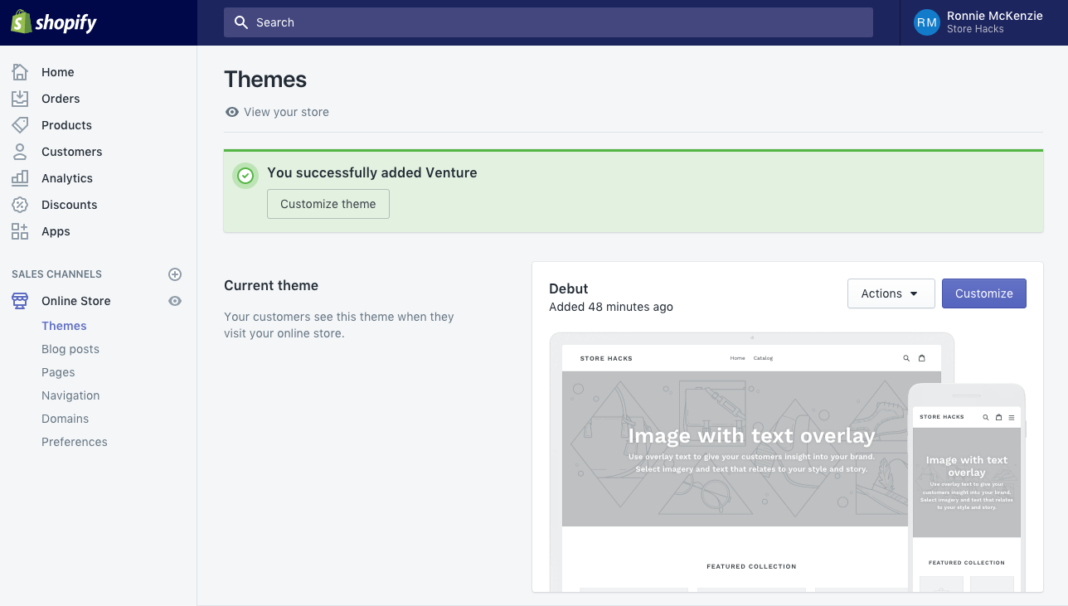Go to Products via its sidebar icon
The image size is (1068, 606).
pos(22,125)
